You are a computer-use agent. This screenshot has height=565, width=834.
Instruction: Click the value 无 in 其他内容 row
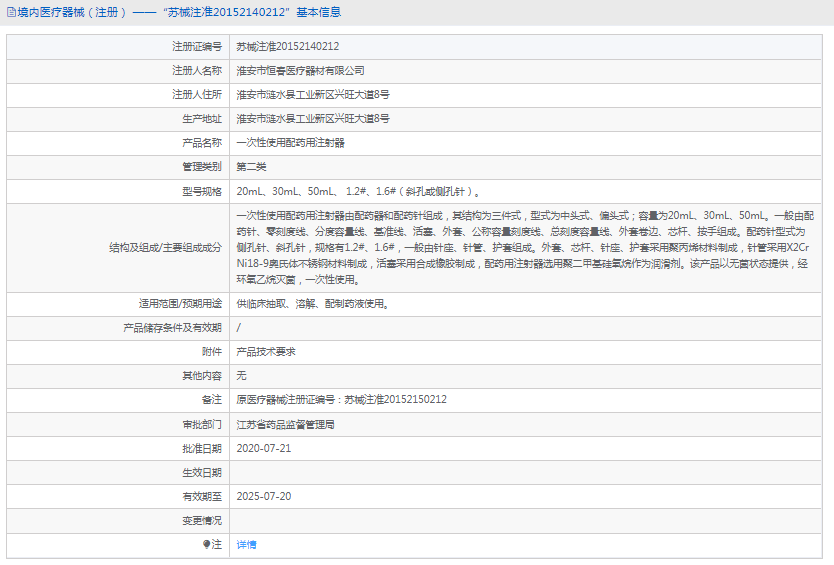(241, 376)
